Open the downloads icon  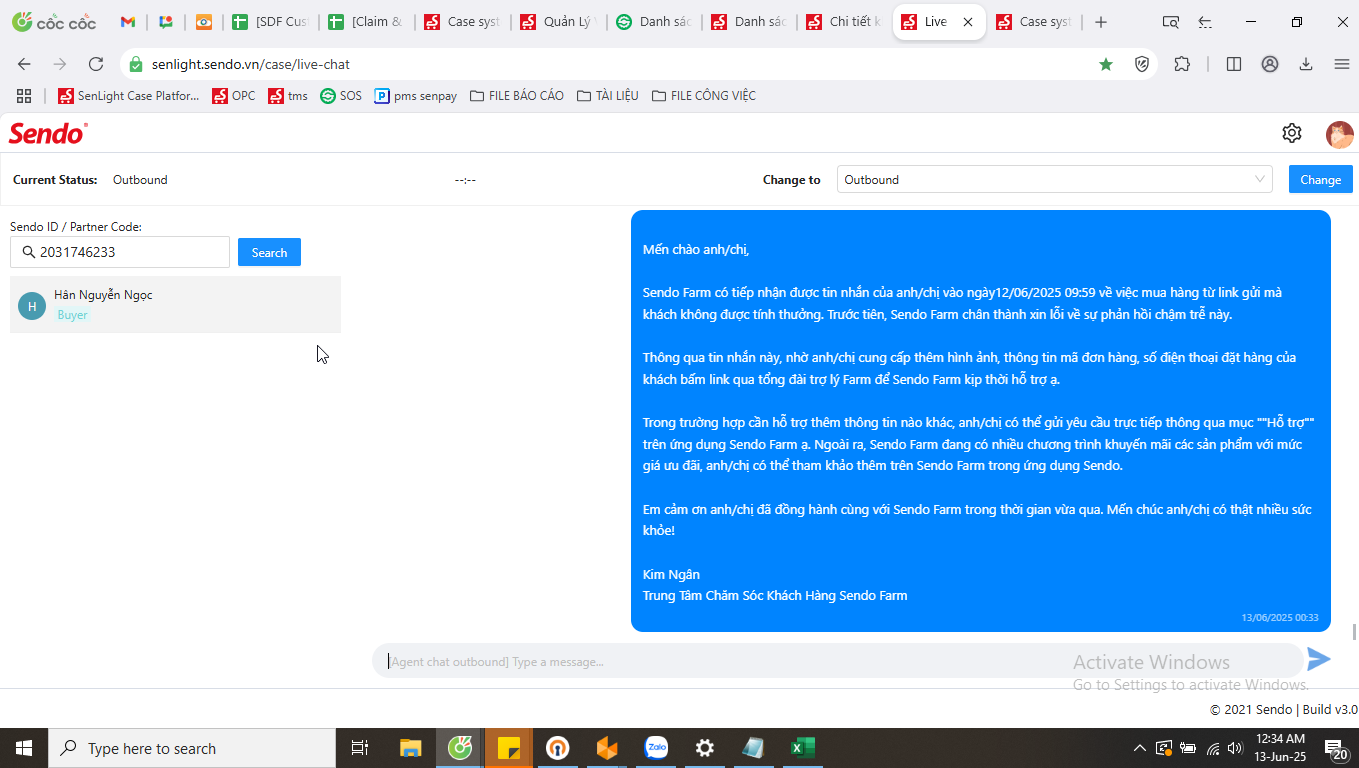pyautogui.click(x=1306, y=64)
